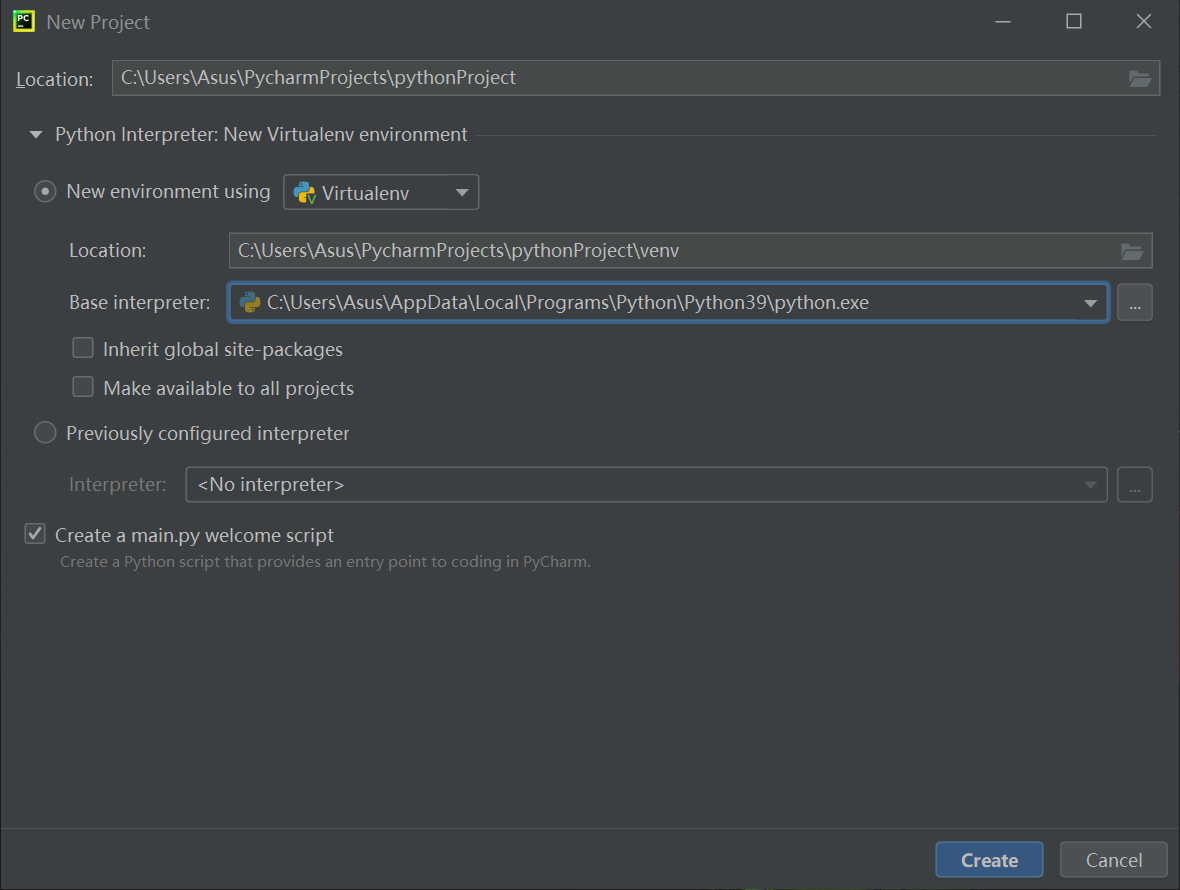
Task: Maximize the New Project window
Action: tap(1074, 21)
